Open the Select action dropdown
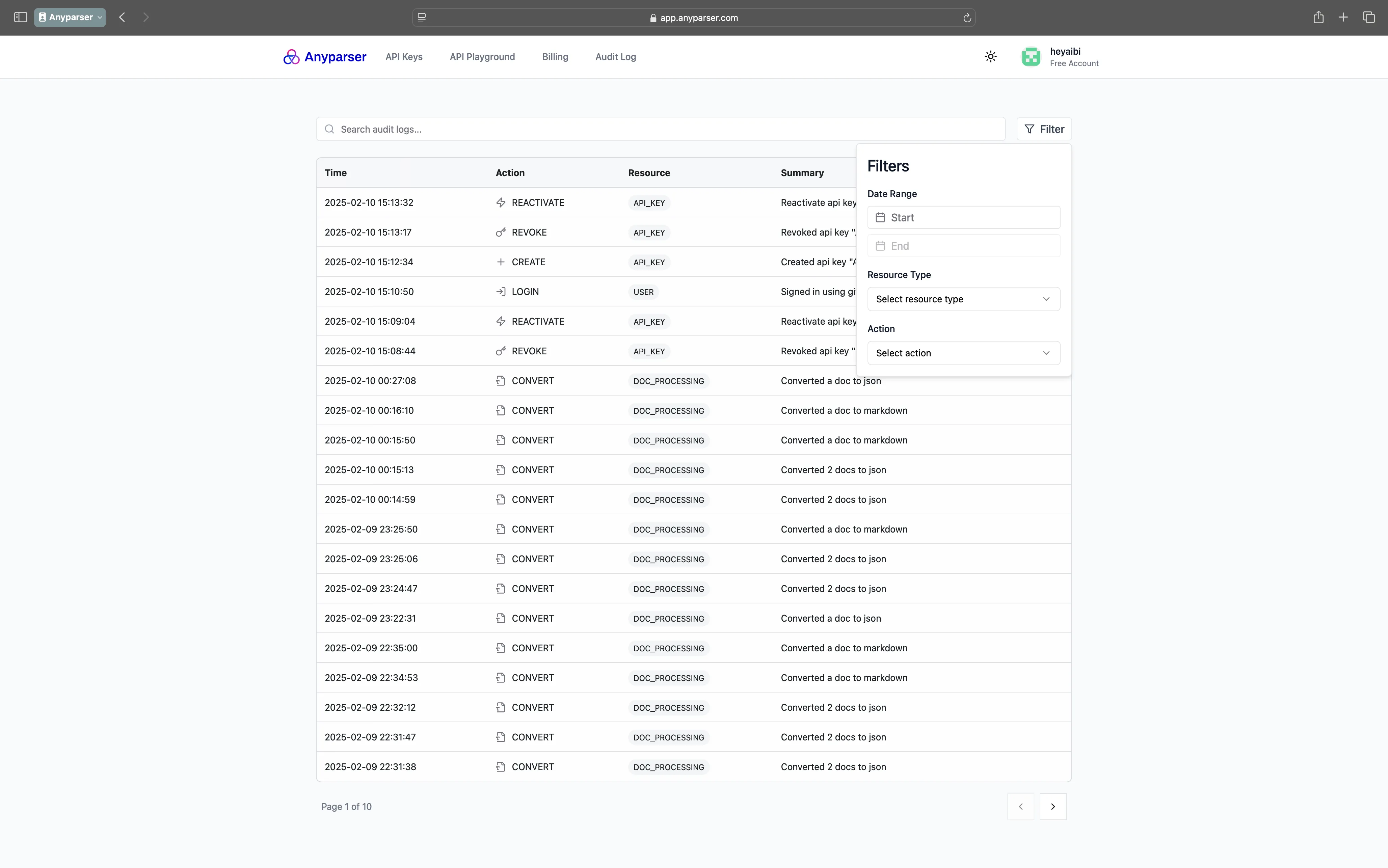 [x=963, y=352]
